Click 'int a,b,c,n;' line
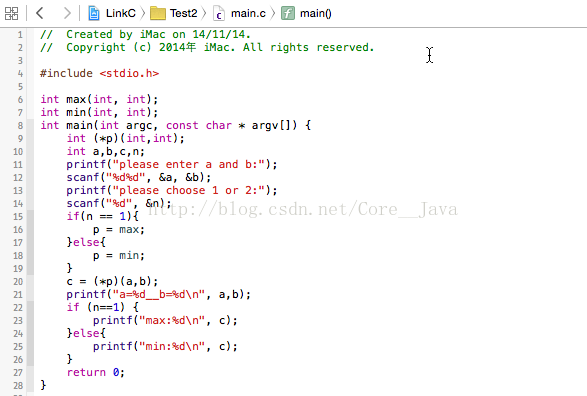This screenshot has width=587, height=396. [x=106, y=152]
